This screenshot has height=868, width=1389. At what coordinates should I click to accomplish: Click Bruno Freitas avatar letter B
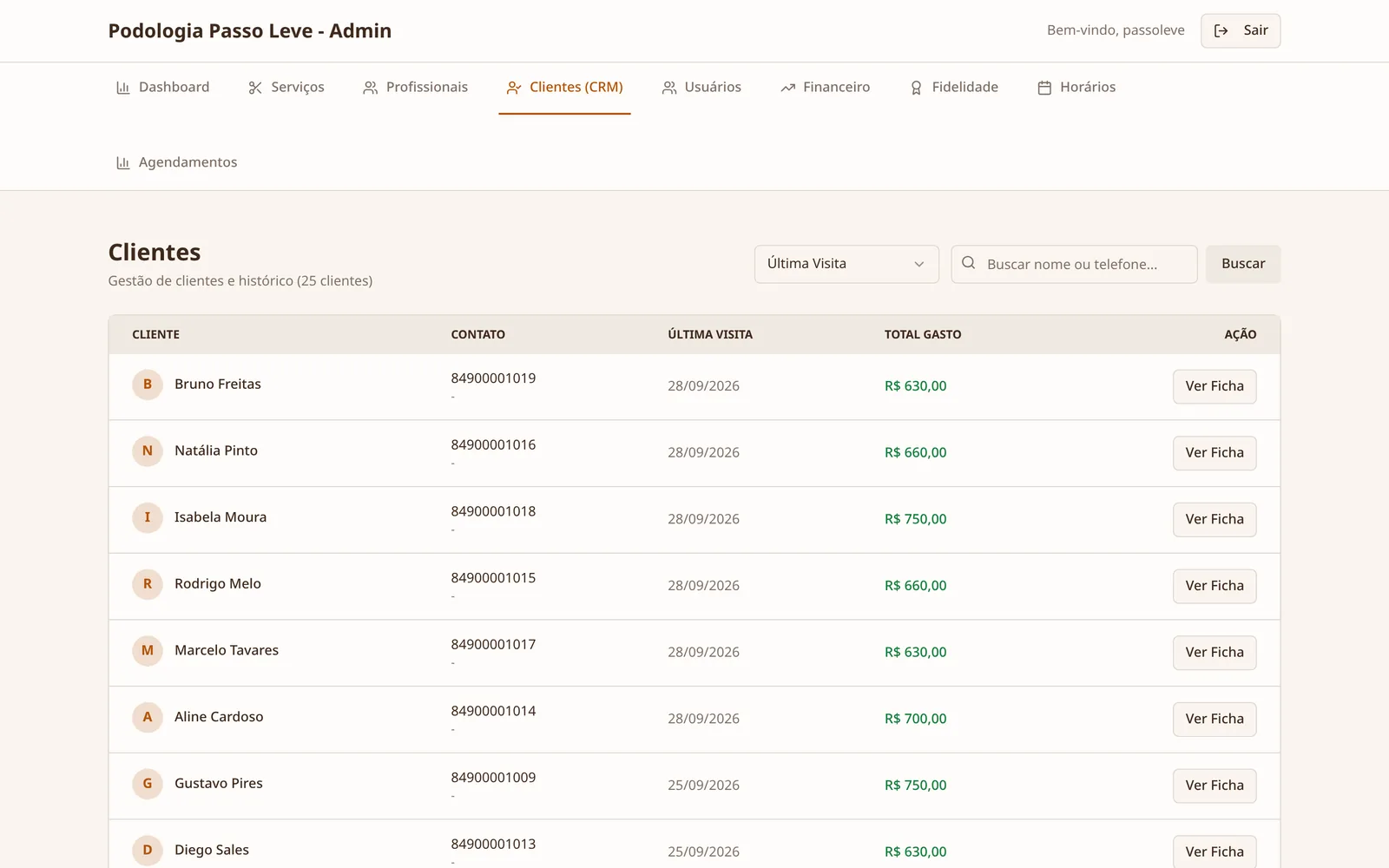pos(148,385)
